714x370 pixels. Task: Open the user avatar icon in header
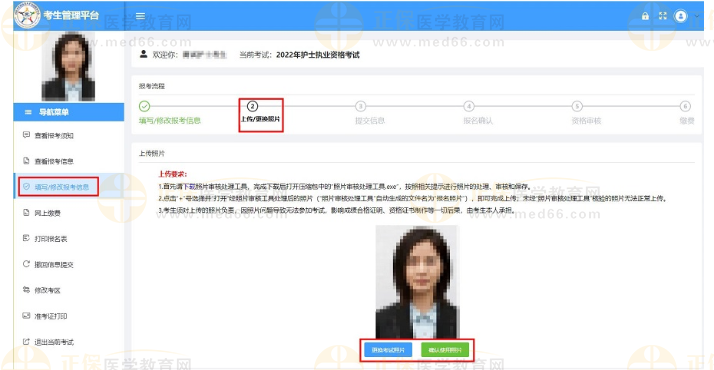tap(680, 16)
